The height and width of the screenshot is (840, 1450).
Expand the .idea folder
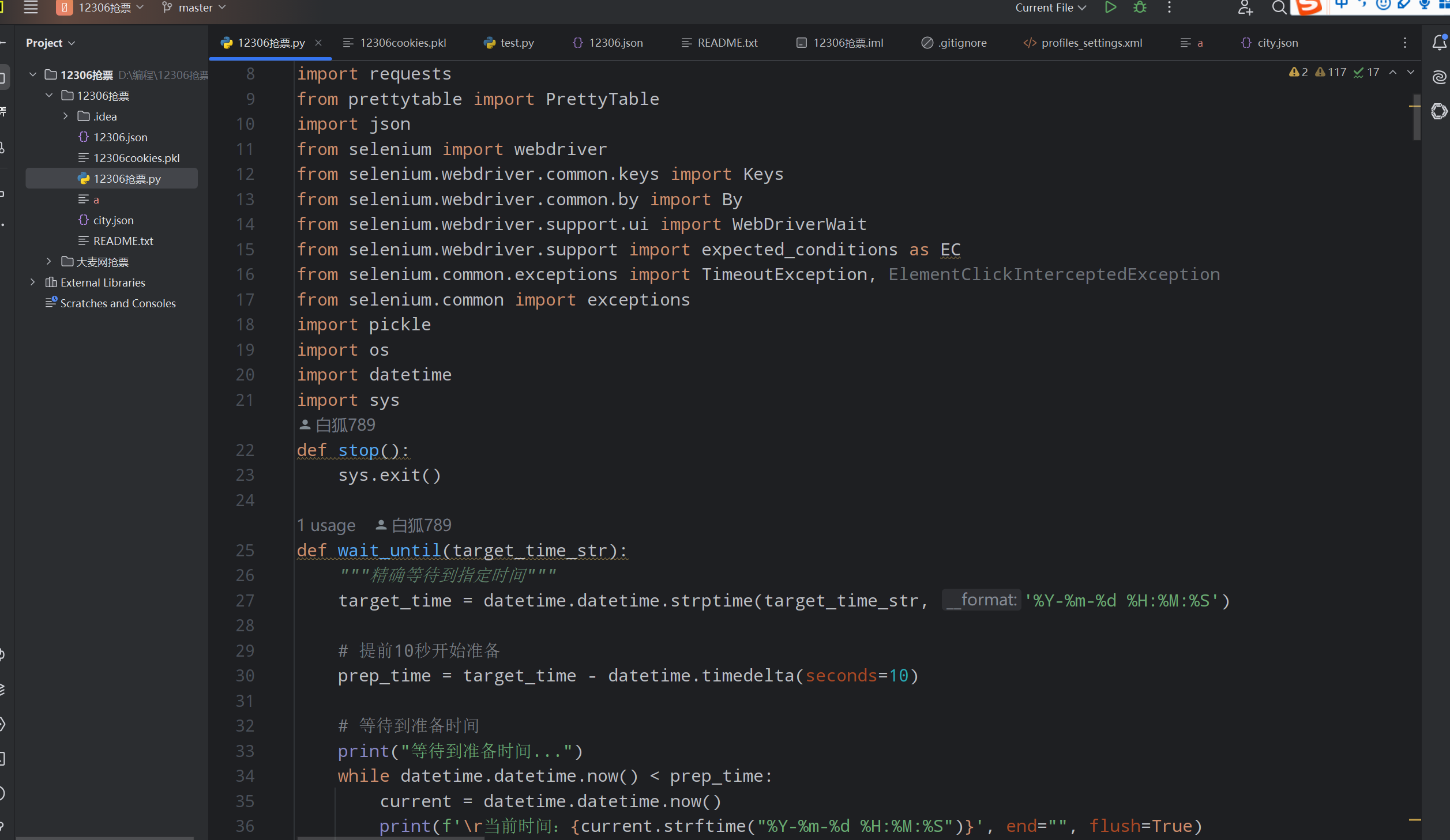(x=65, y=116)
